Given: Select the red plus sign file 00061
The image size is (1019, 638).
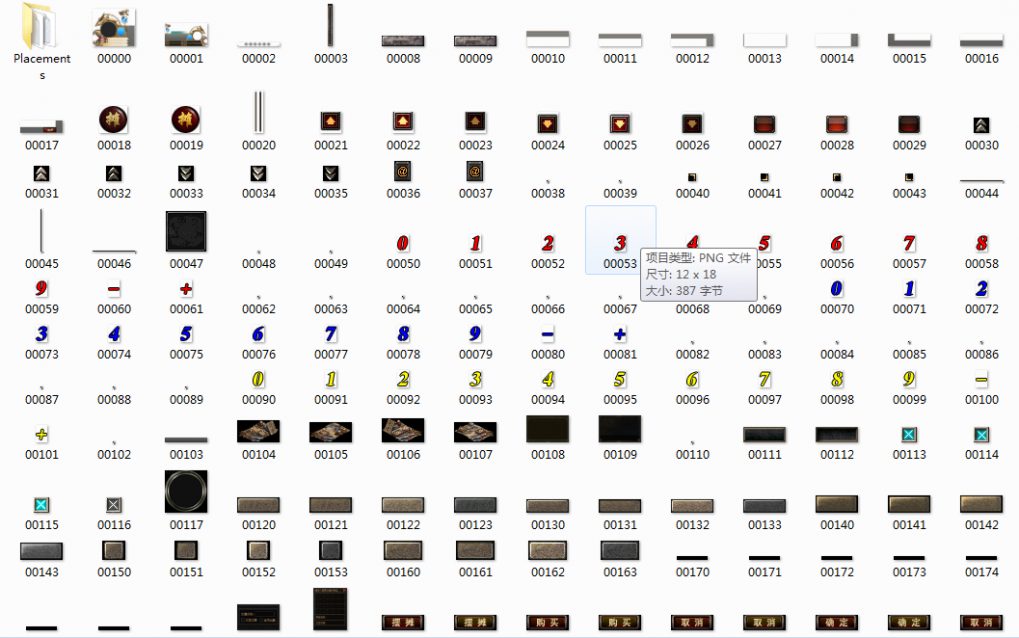Looking at the screenshot, I should 186,289.
